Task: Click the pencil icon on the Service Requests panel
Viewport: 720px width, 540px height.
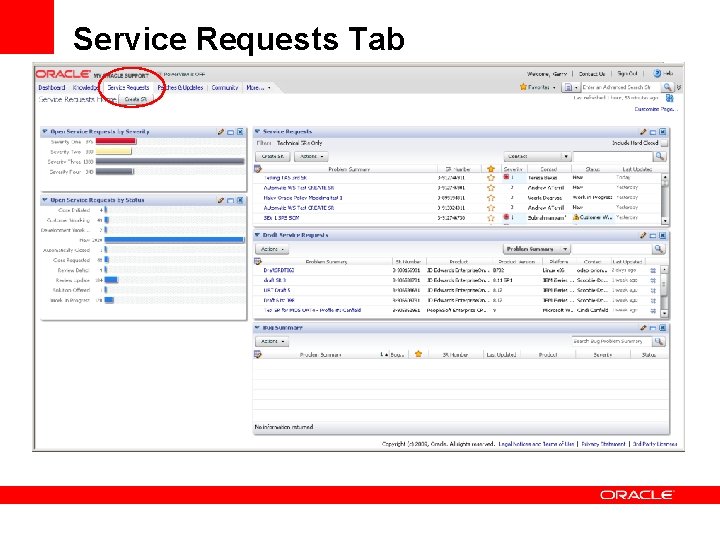Action: (643, 132)
